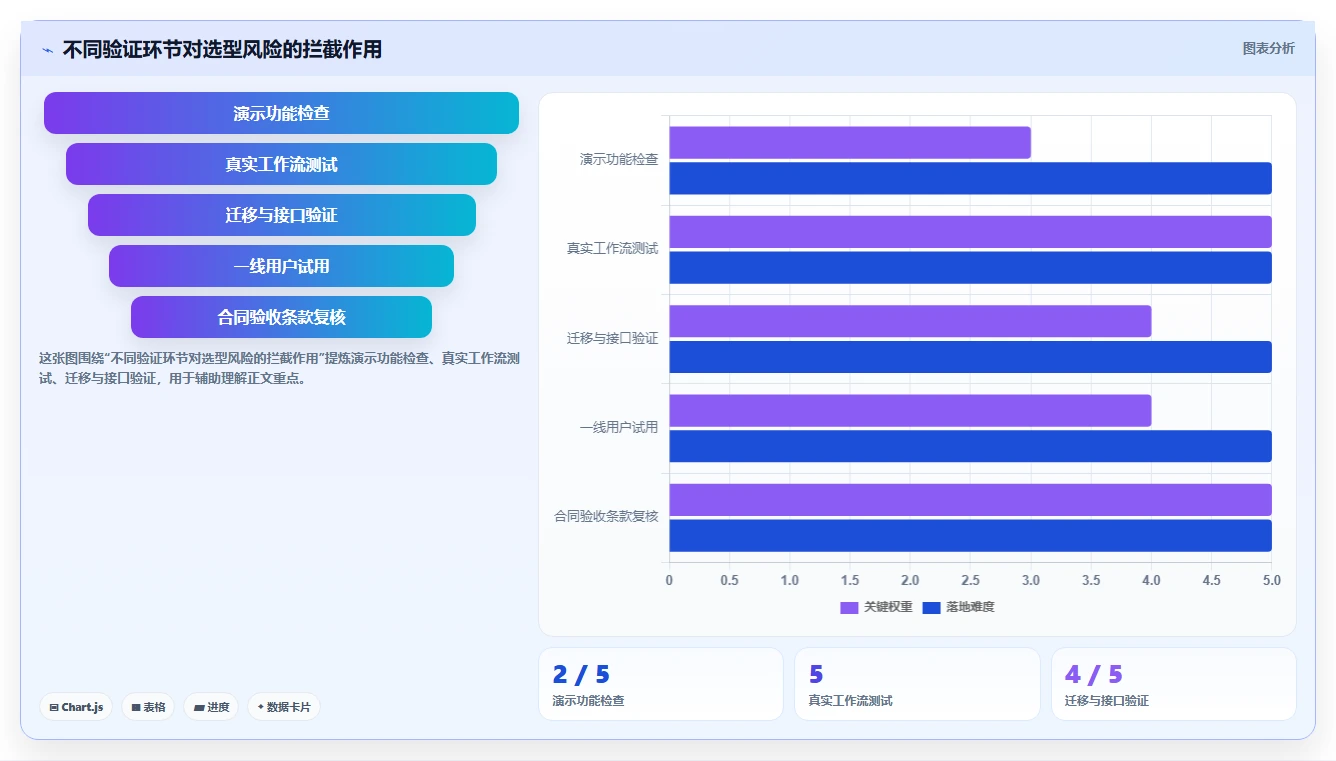Click blue 落地难度 bar for 合同验收条款复核
This screenshot has width=1336, height=761.
click(970, 536)
